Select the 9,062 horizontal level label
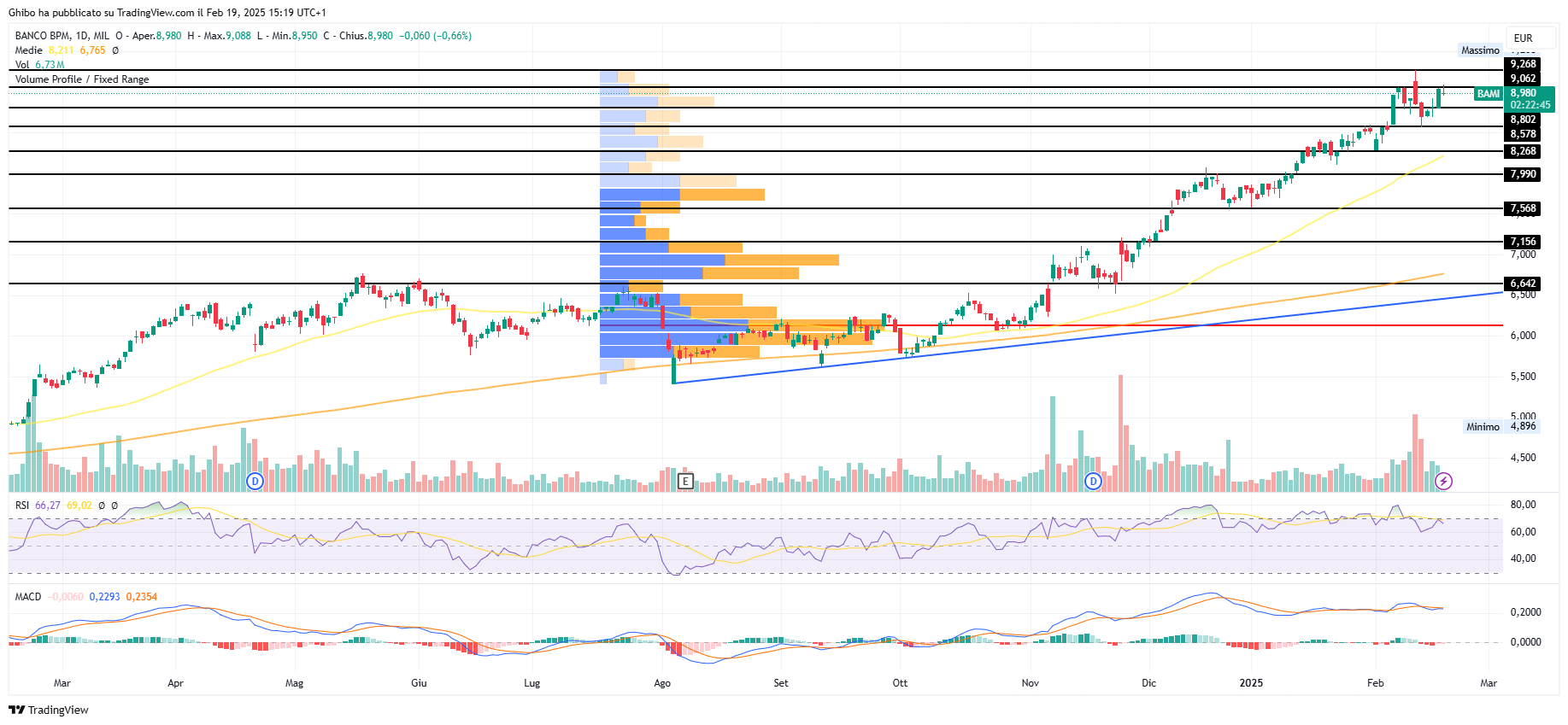Viewport: 1568px width, 725px height. click(x=1523, y=79)
